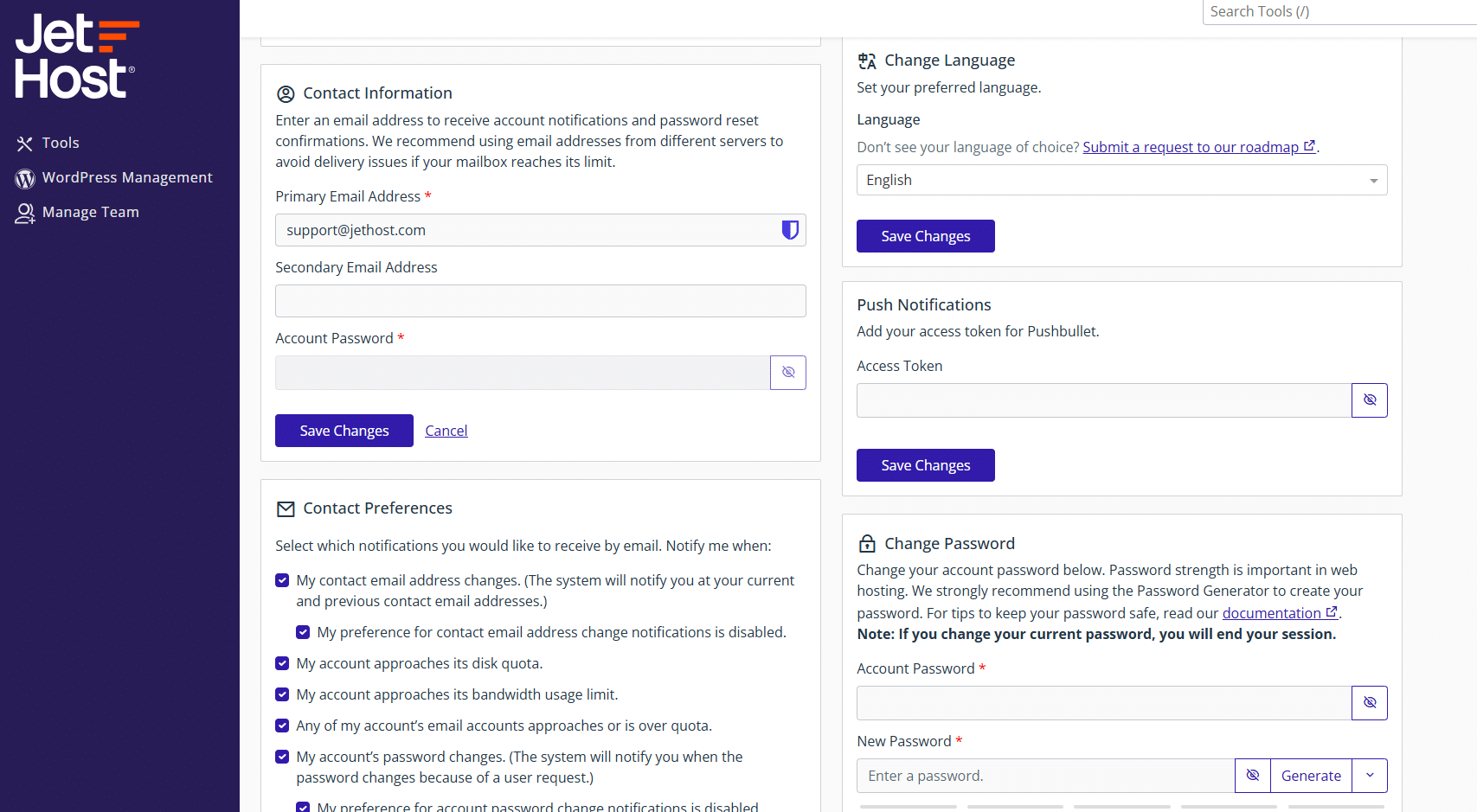The image size is (1477, 812).
Task: Open the English language dropdown
Action: tap(1121, 180)
